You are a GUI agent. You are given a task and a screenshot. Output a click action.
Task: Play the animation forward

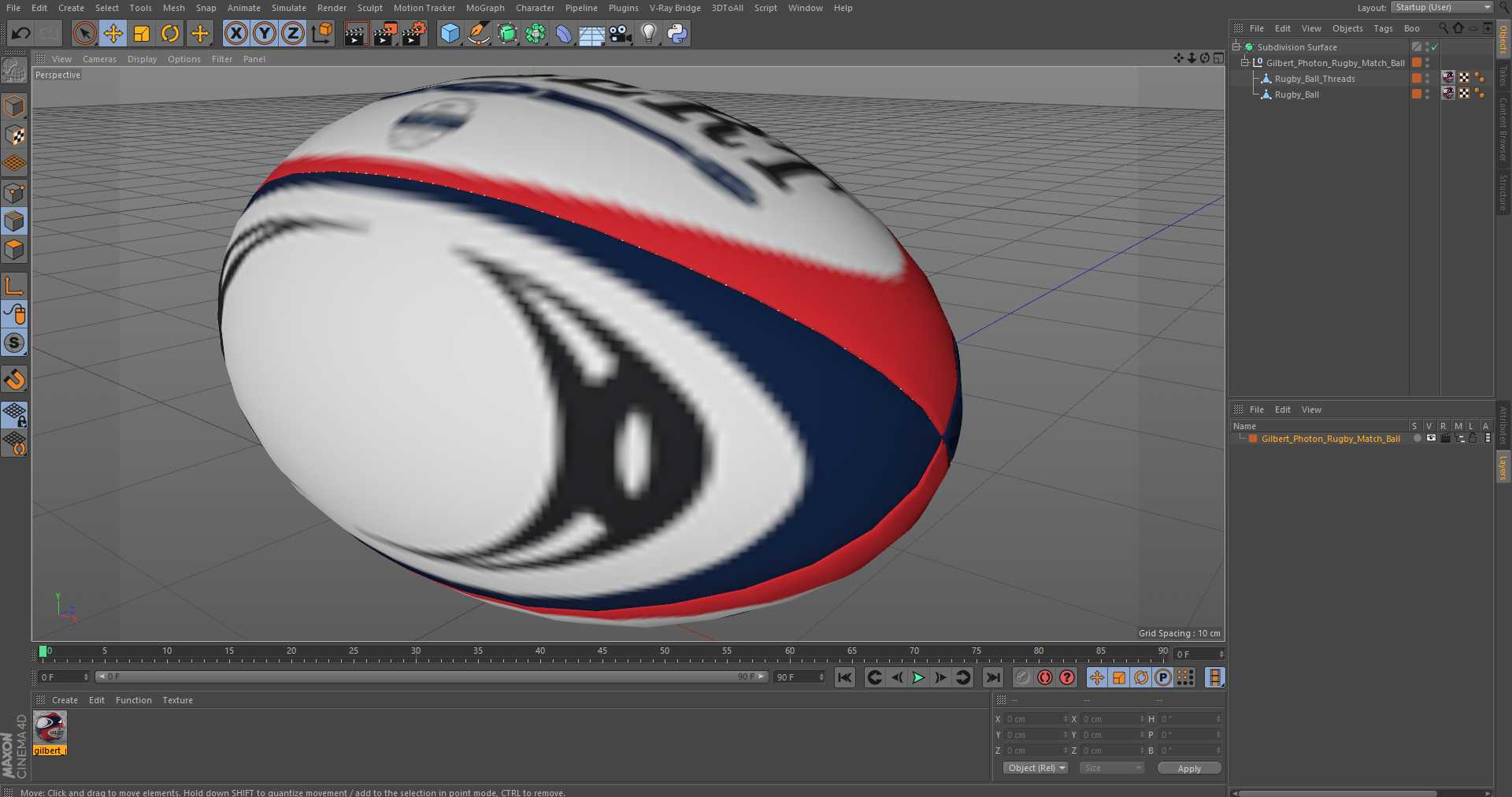point(918,677)
